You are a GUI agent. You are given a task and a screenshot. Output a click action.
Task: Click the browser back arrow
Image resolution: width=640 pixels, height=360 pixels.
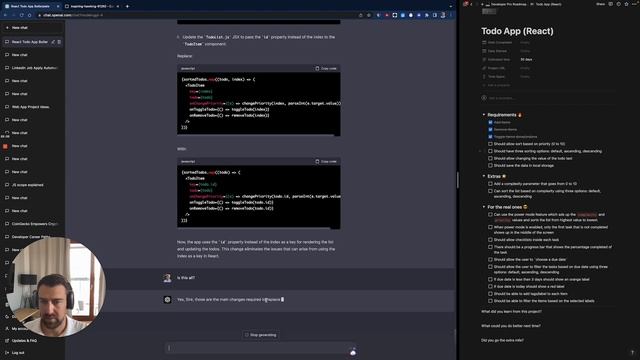[x=5, y=15]
